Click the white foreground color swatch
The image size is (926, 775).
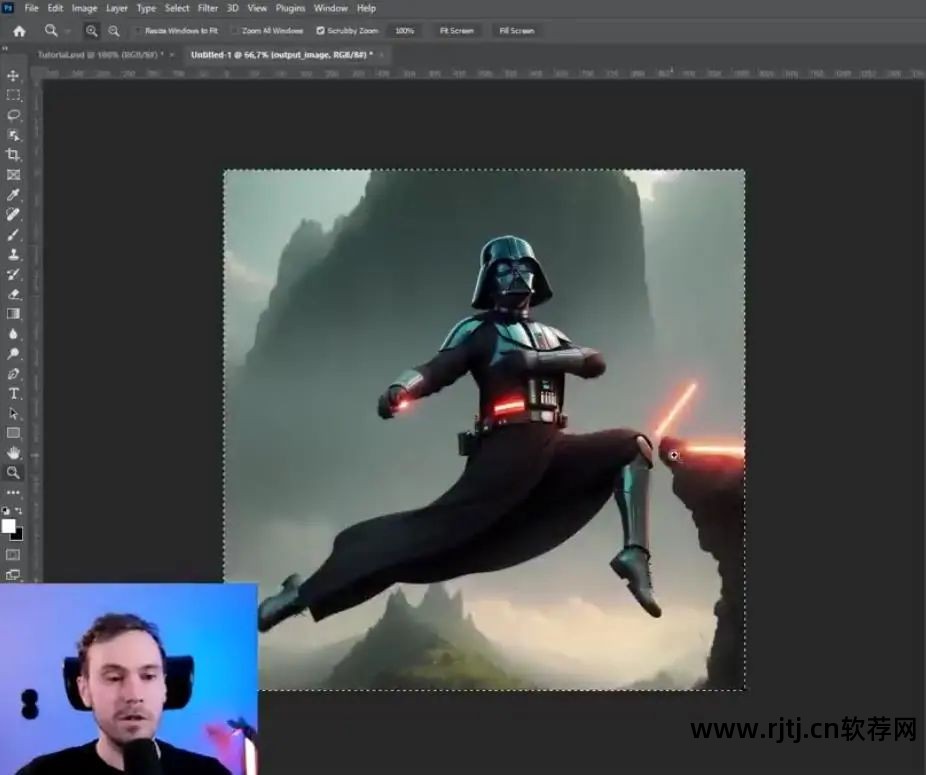pos(9,526)
